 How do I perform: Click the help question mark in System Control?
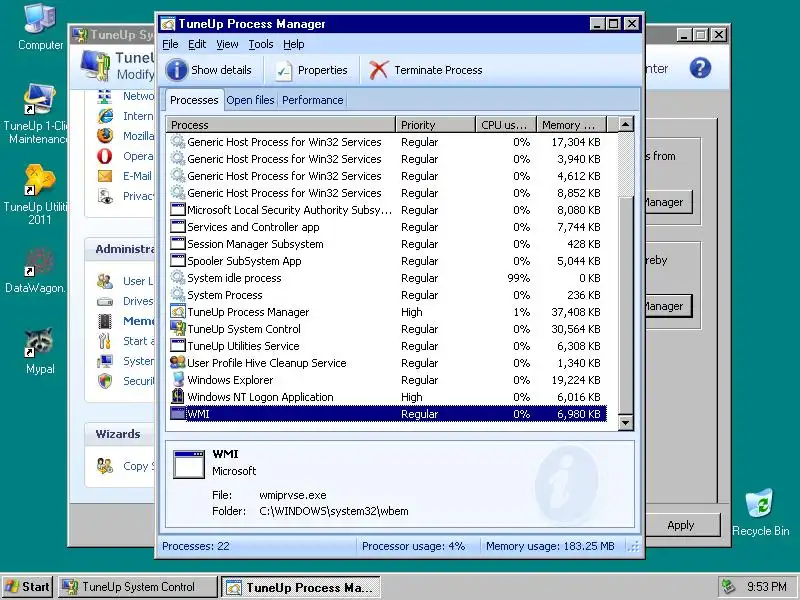[x=700, y=68]
